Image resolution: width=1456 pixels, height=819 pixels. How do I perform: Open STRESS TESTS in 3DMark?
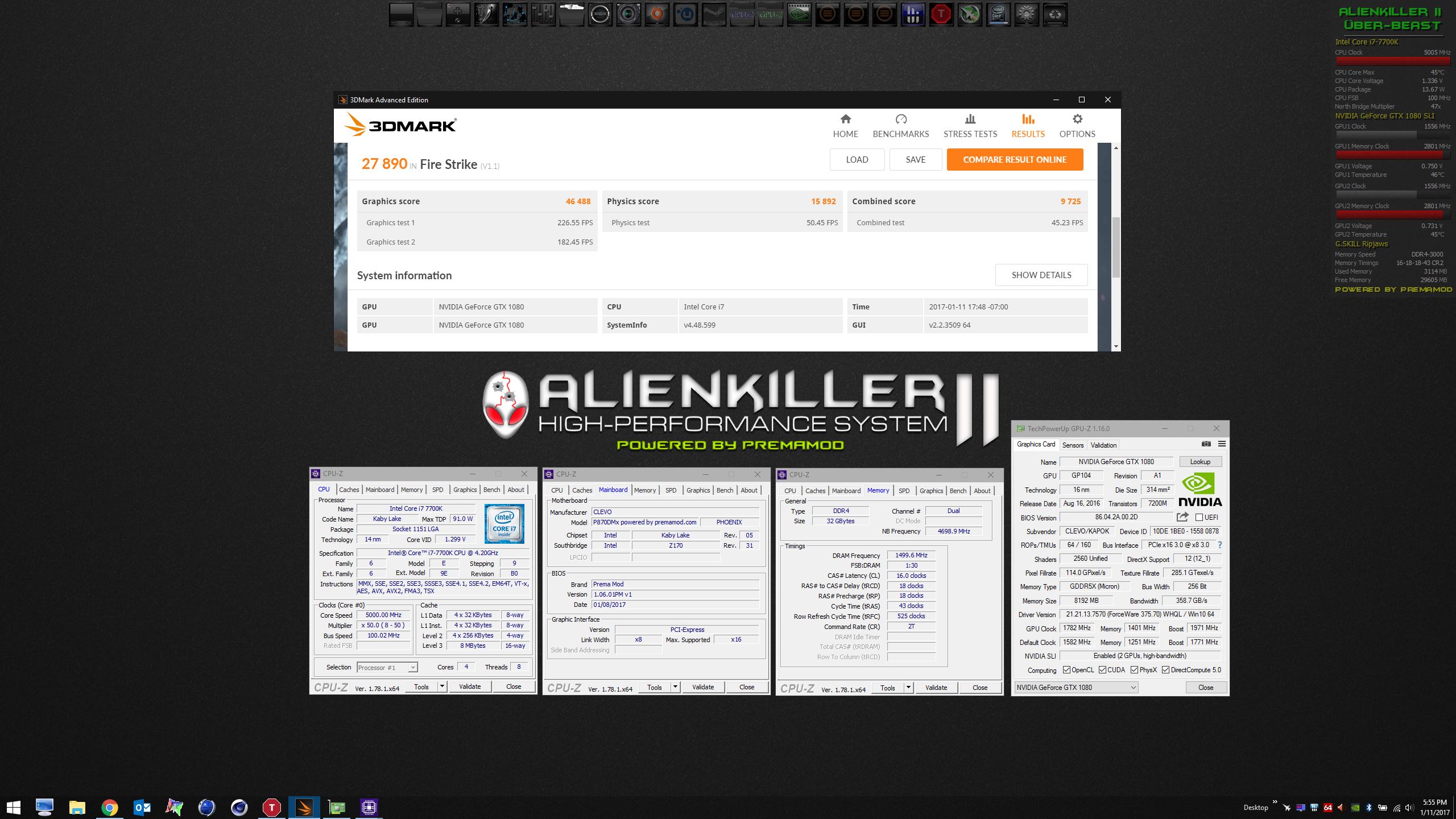click(x=970, y=126)
